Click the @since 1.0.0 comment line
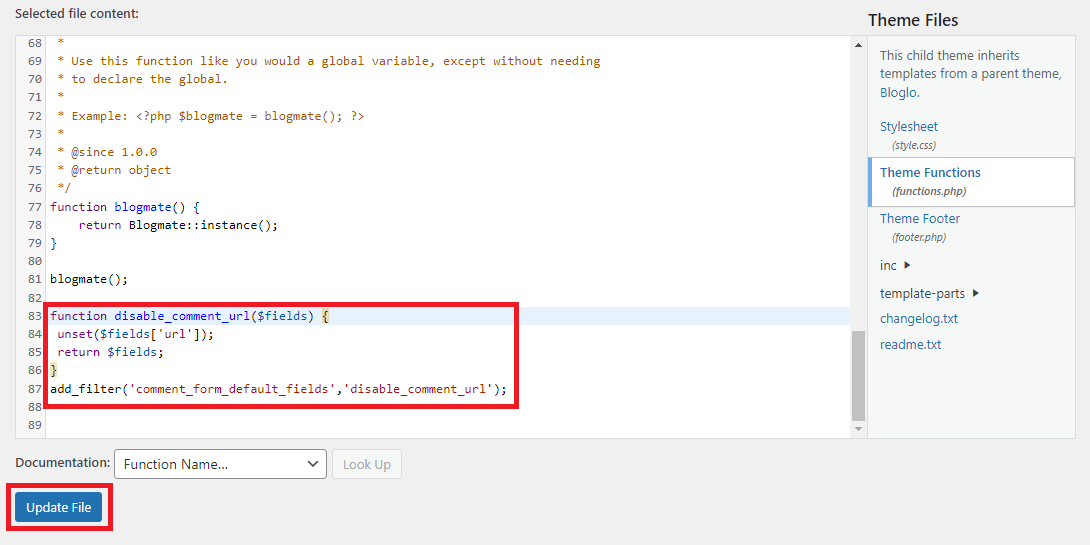The image size is (1090, 545). (107, 152)
